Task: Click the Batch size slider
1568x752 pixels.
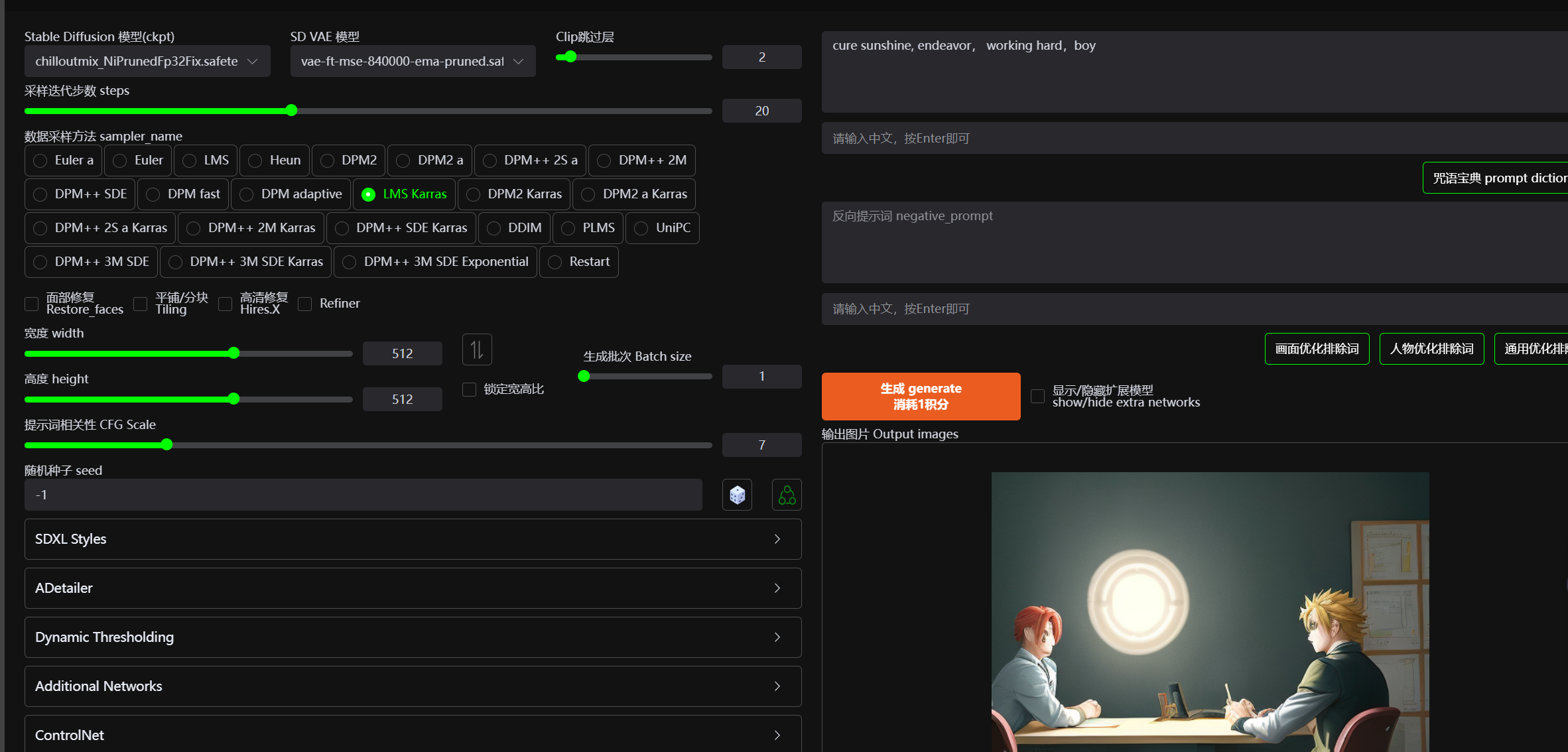Action: click(x=647, y=377)
